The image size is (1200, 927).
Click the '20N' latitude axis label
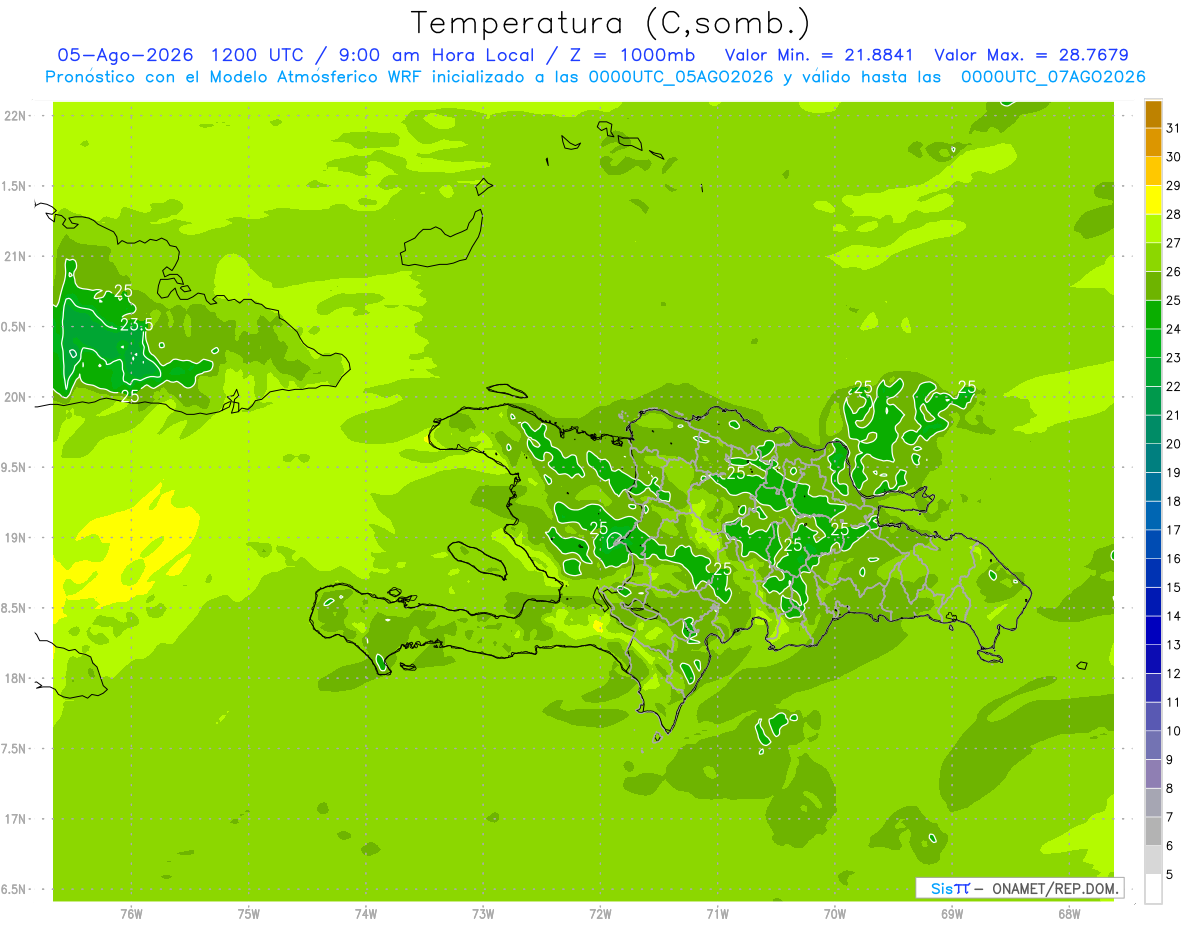(x=15, y=397)
